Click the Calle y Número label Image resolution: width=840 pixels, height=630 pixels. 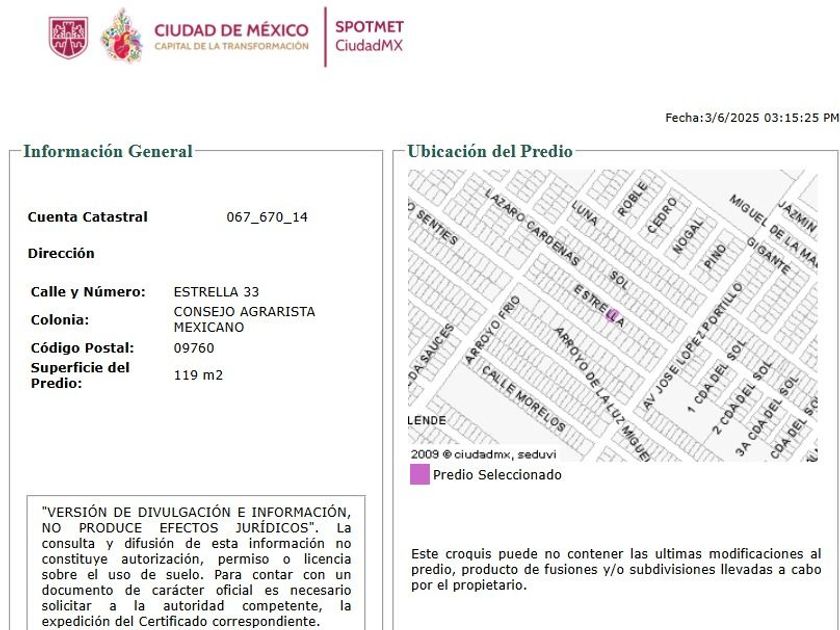[x=88, y=292]
